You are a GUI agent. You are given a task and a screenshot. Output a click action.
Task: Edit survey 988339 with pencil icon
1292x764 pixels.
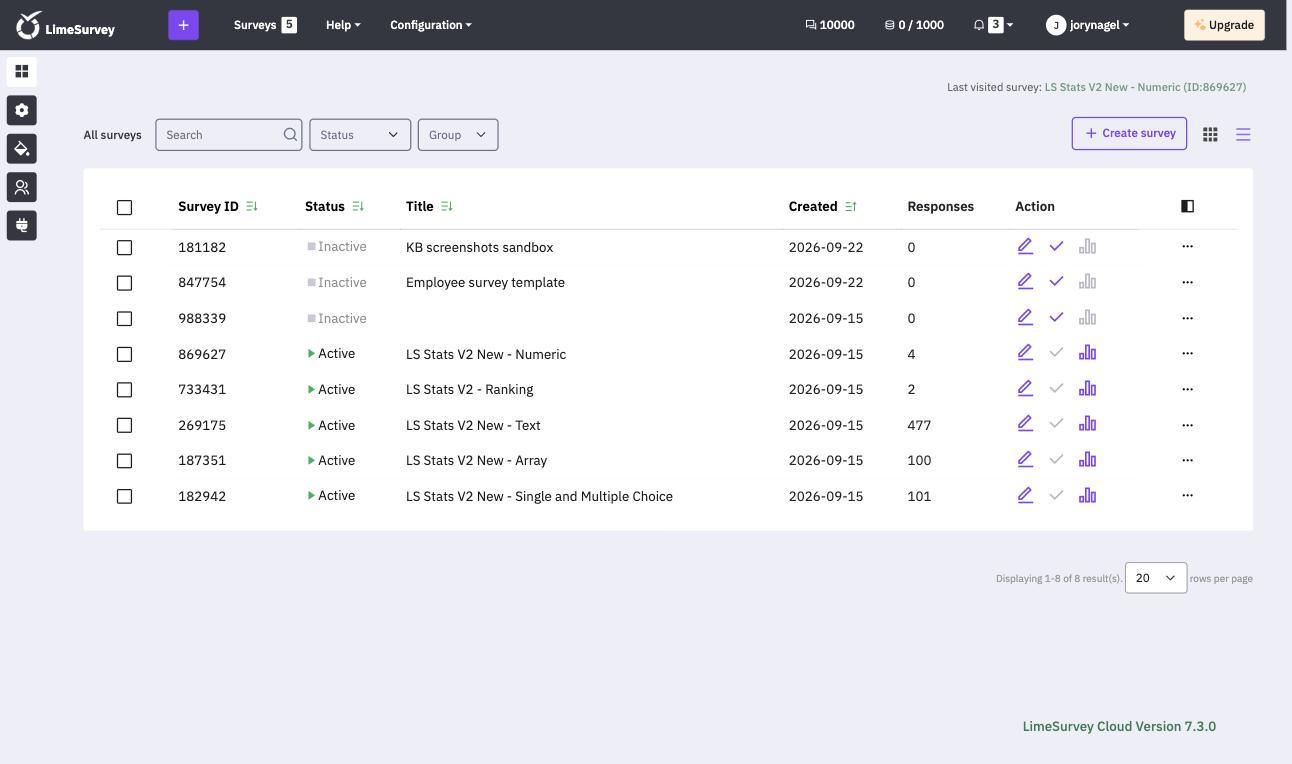tap(1025, 317)
